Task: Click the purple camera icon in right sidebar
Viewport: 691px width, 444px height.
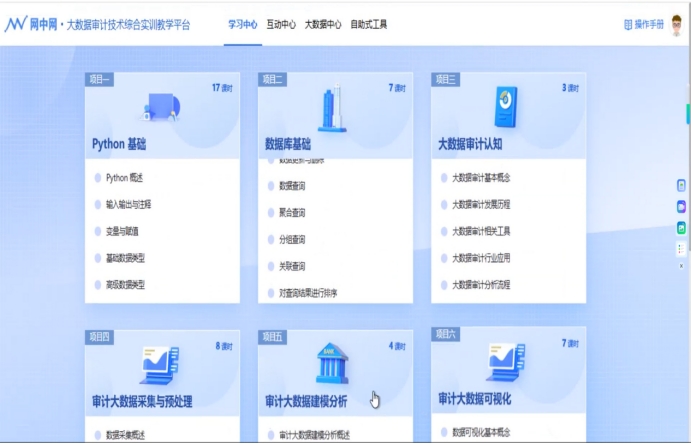Action: [681, 206]
